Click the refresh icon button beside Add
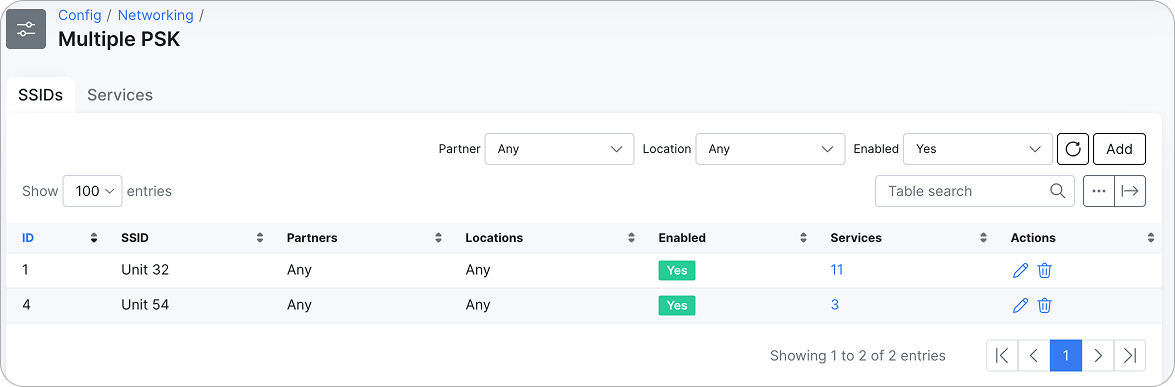 tap(1072, 148)
